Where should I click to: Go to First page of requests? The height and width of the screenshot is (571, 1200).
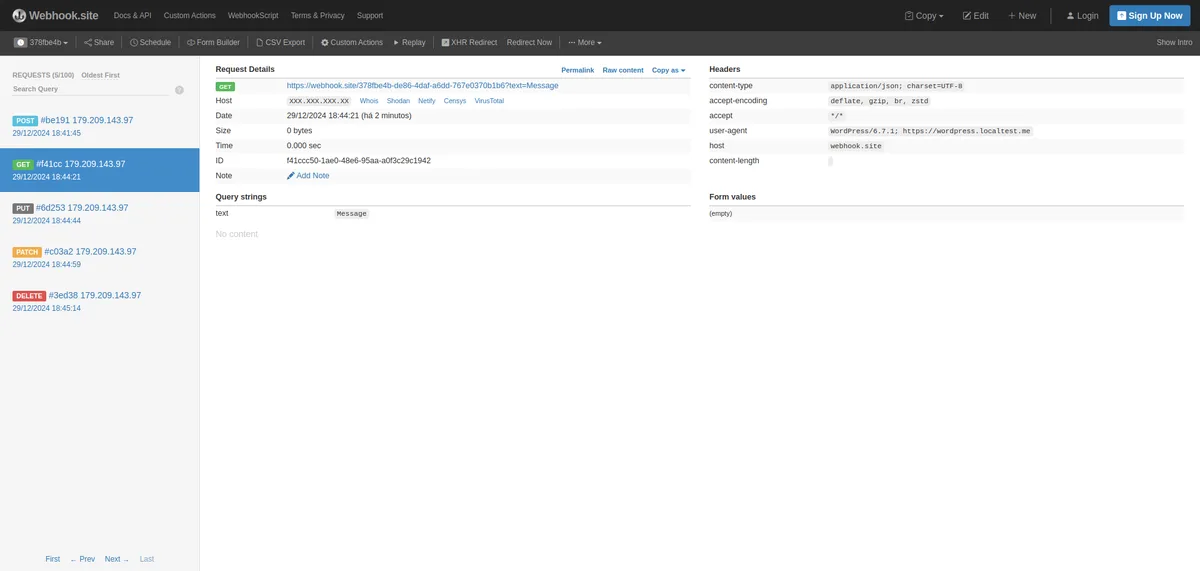coord(53,559)
